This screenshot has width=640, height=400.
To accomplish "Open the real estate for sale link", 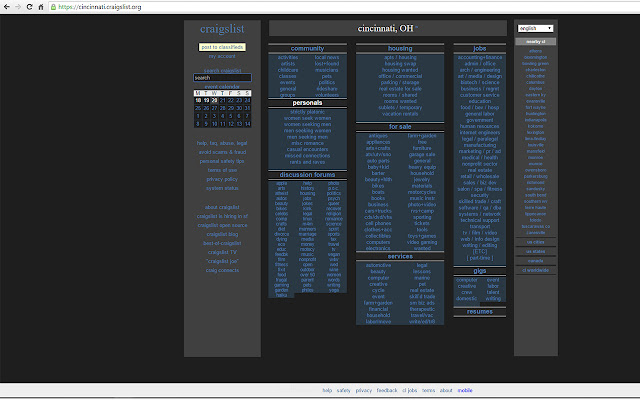I will click(x=400, y=89).
